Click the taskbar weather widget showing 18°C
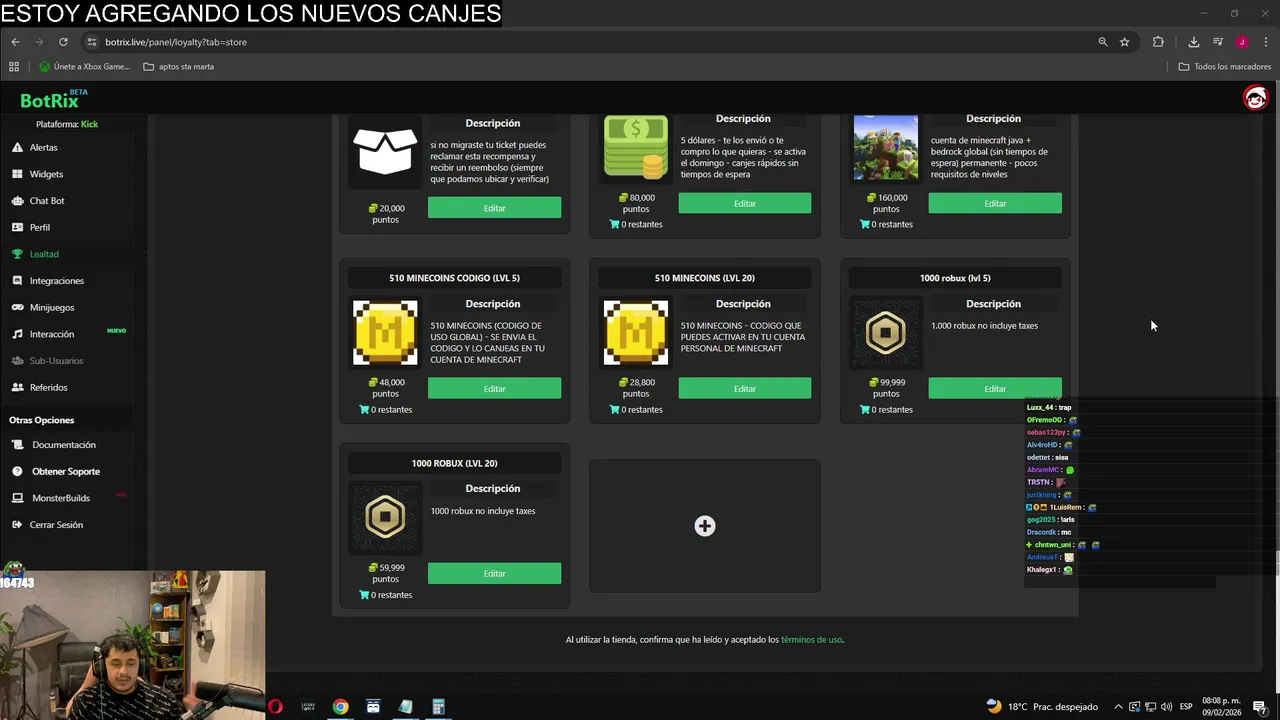 click(x=1042, y=707)
